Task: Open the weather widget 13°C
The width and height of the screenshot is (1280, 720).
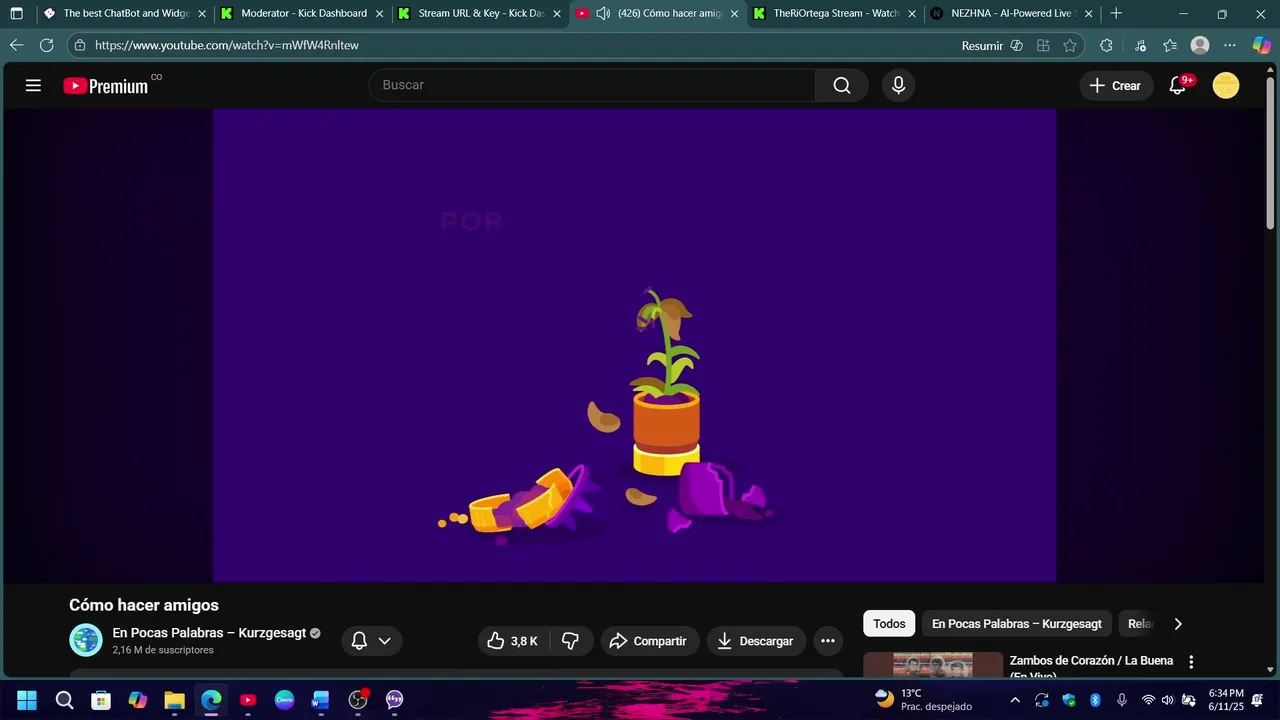Action: tap(923, 700)
